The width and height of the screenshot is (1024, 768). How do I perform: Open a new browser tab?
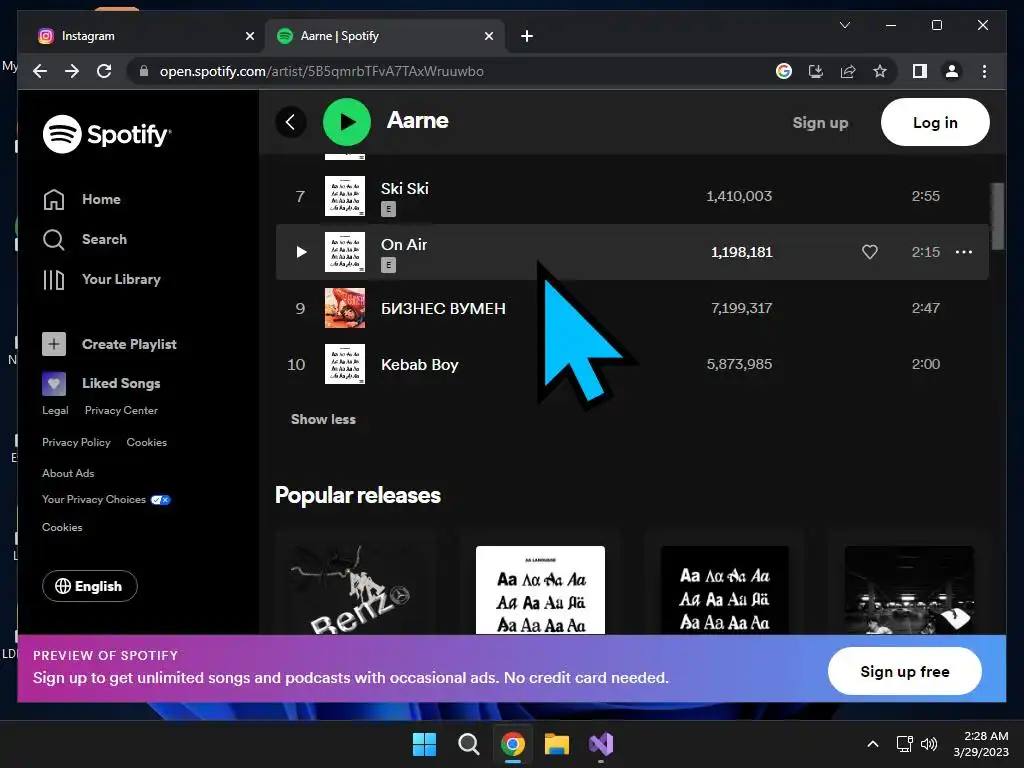pyautogui.click(x=527, y=36)
